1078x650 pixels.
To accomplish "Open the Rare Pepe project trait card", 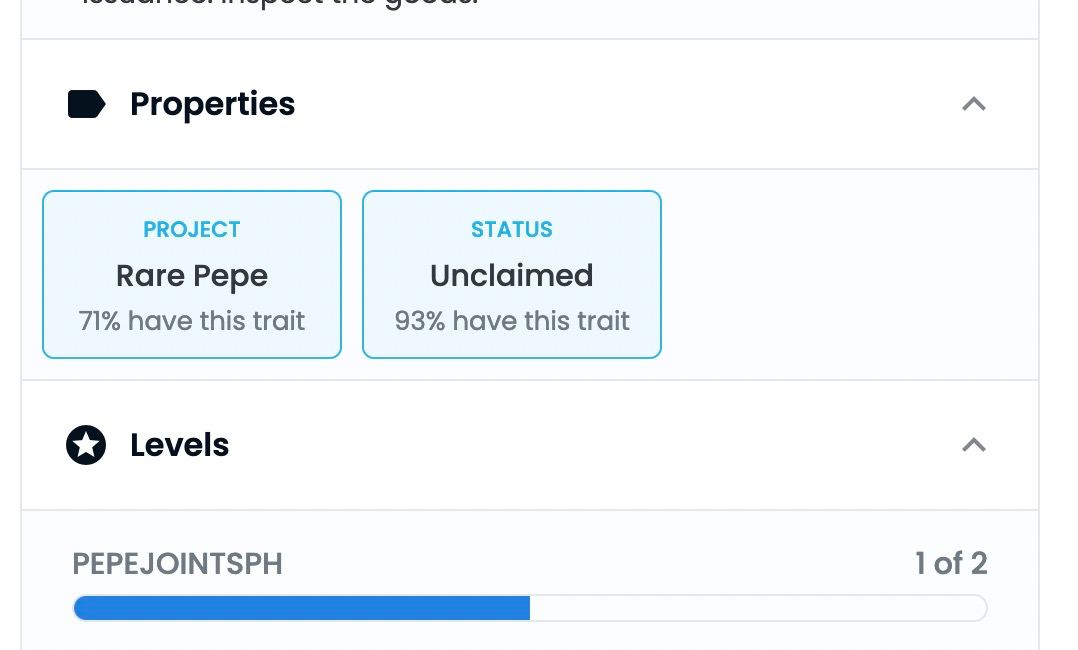I will coord(192,274).
